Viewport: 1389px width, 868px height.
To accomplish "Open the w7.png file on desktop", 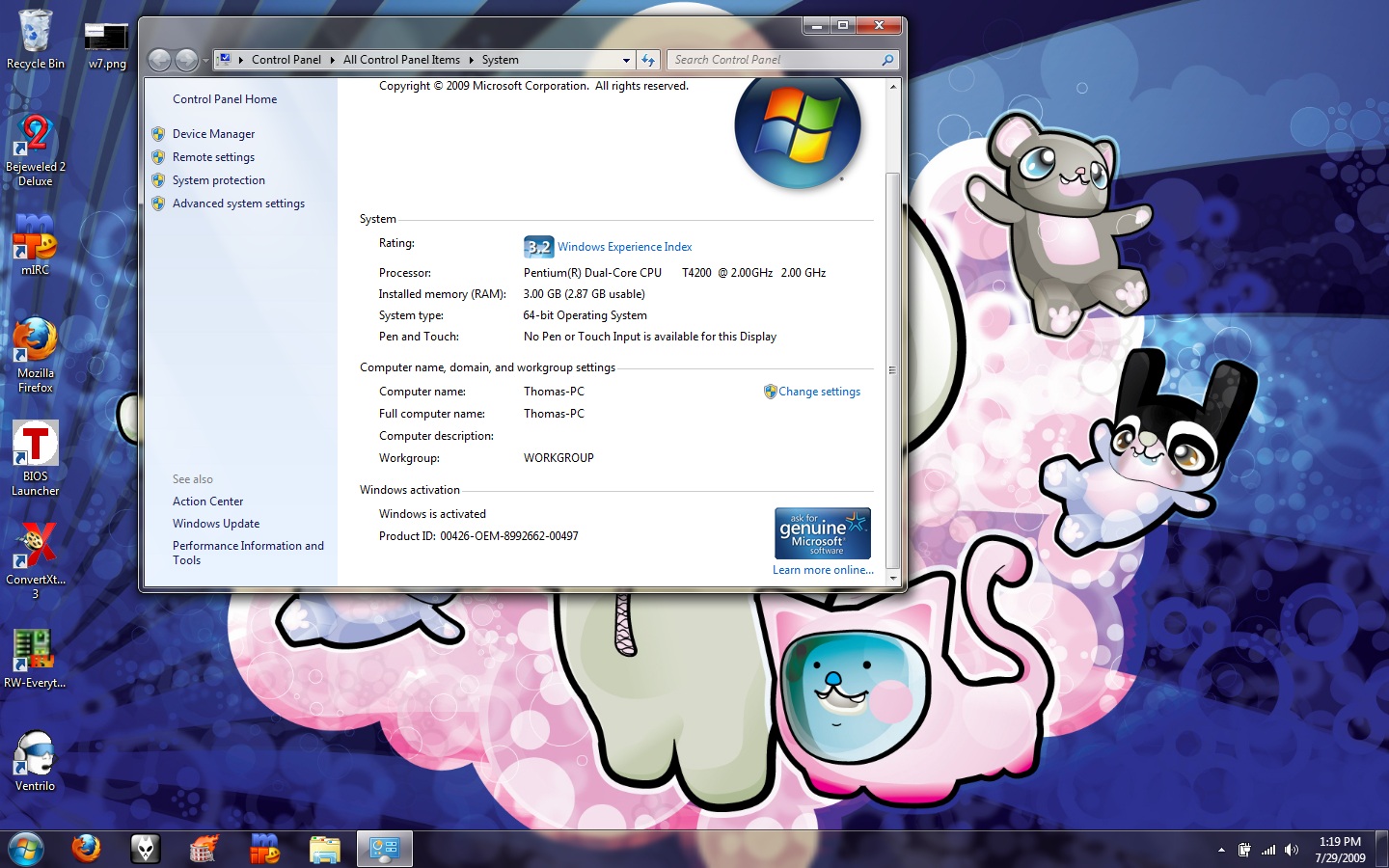I will click(107, 45).
